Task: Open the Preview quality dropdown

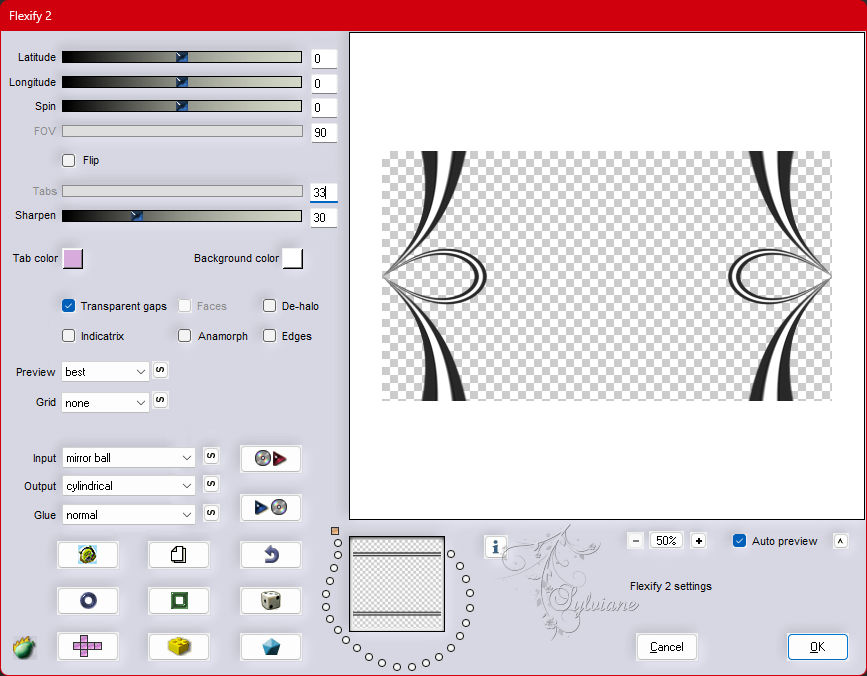Action: pos(105,372)
